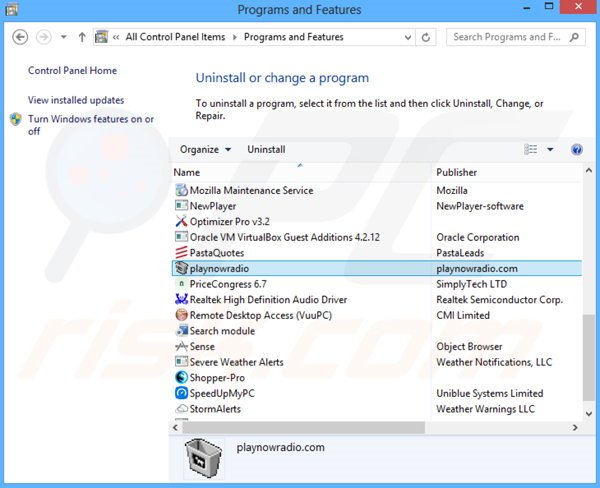This screenshot has width=600, height=488.
Task: Click the playnowradio details pane icon
Action: 203,458
